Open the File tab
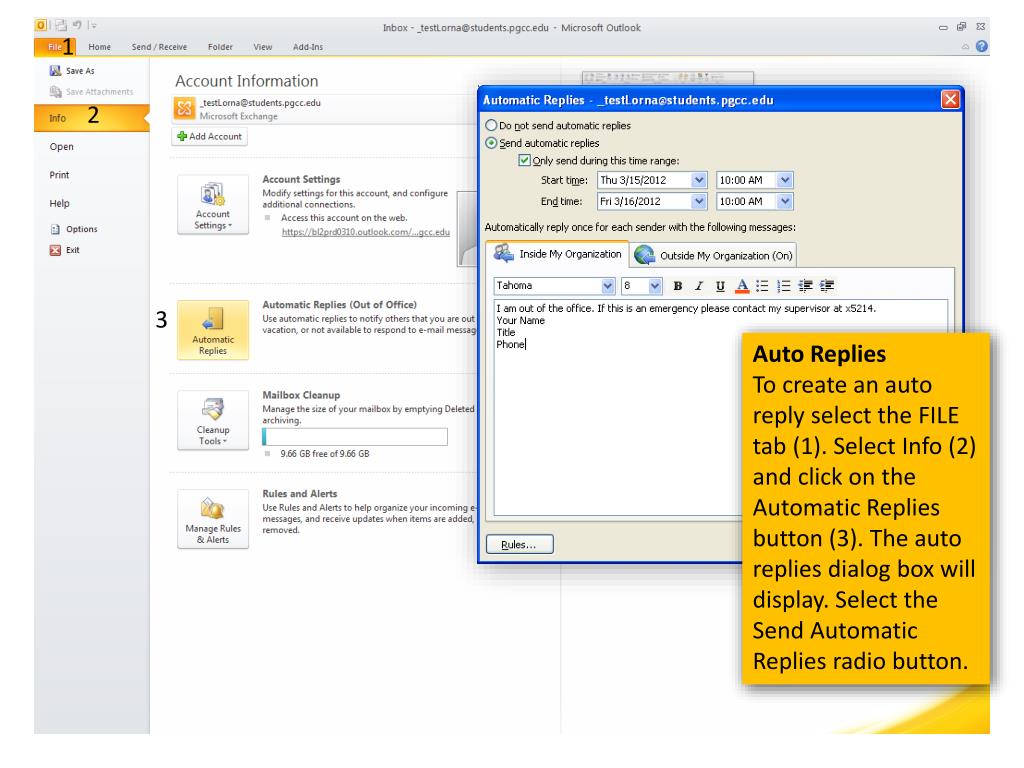Image resolution: width=1024 pixels, height=768 pixels. (x=55, y=47)
